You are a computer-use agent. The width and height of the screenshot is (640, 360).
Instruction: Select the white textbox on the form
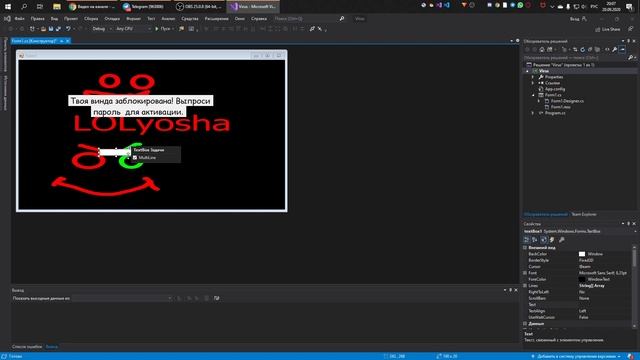(x=115, y=152)
